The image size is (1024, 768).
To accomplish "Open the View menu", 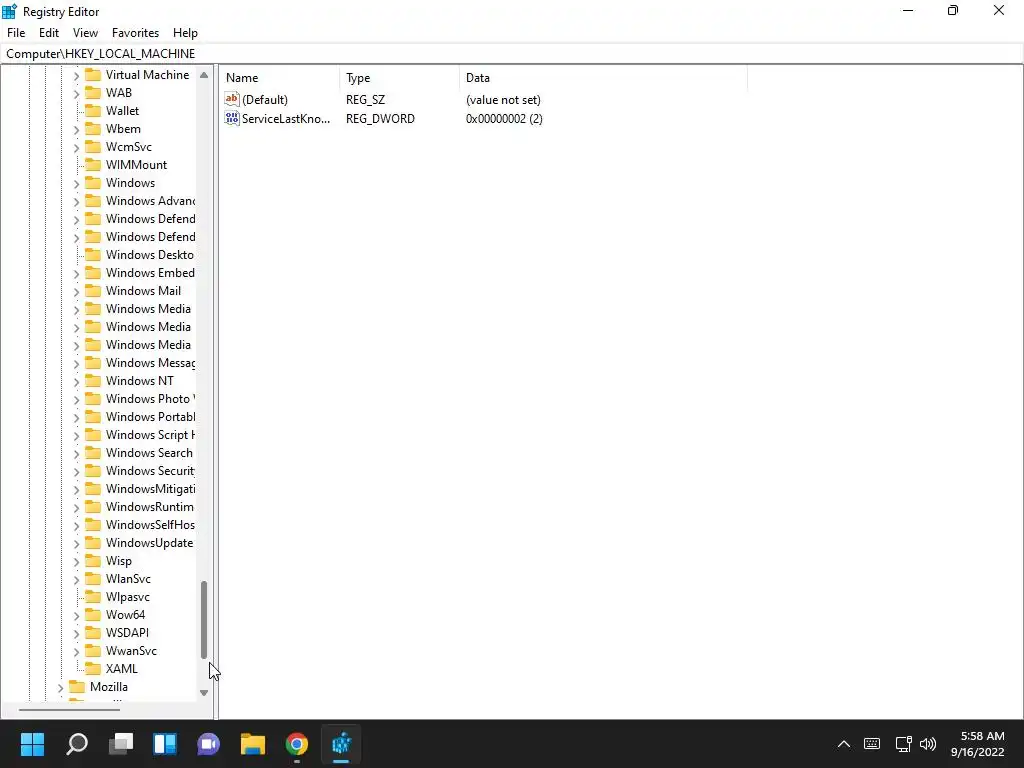I will (x=85, y=33).
